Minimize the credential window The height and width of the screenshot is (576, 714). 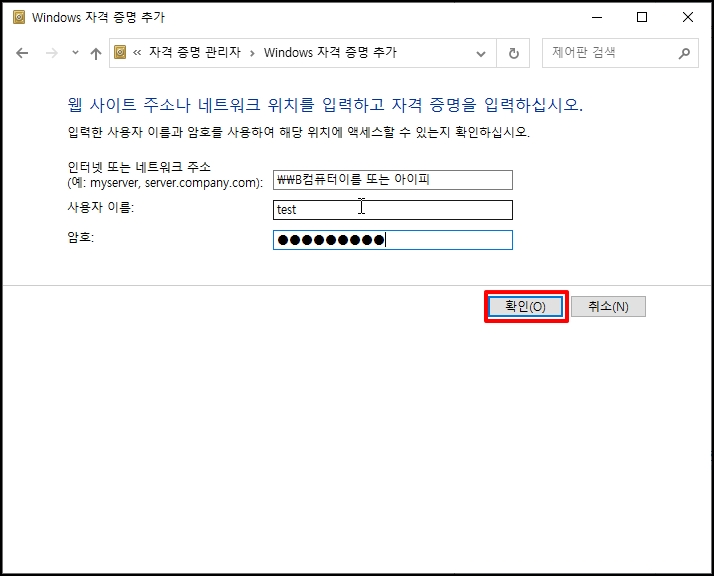597,17
